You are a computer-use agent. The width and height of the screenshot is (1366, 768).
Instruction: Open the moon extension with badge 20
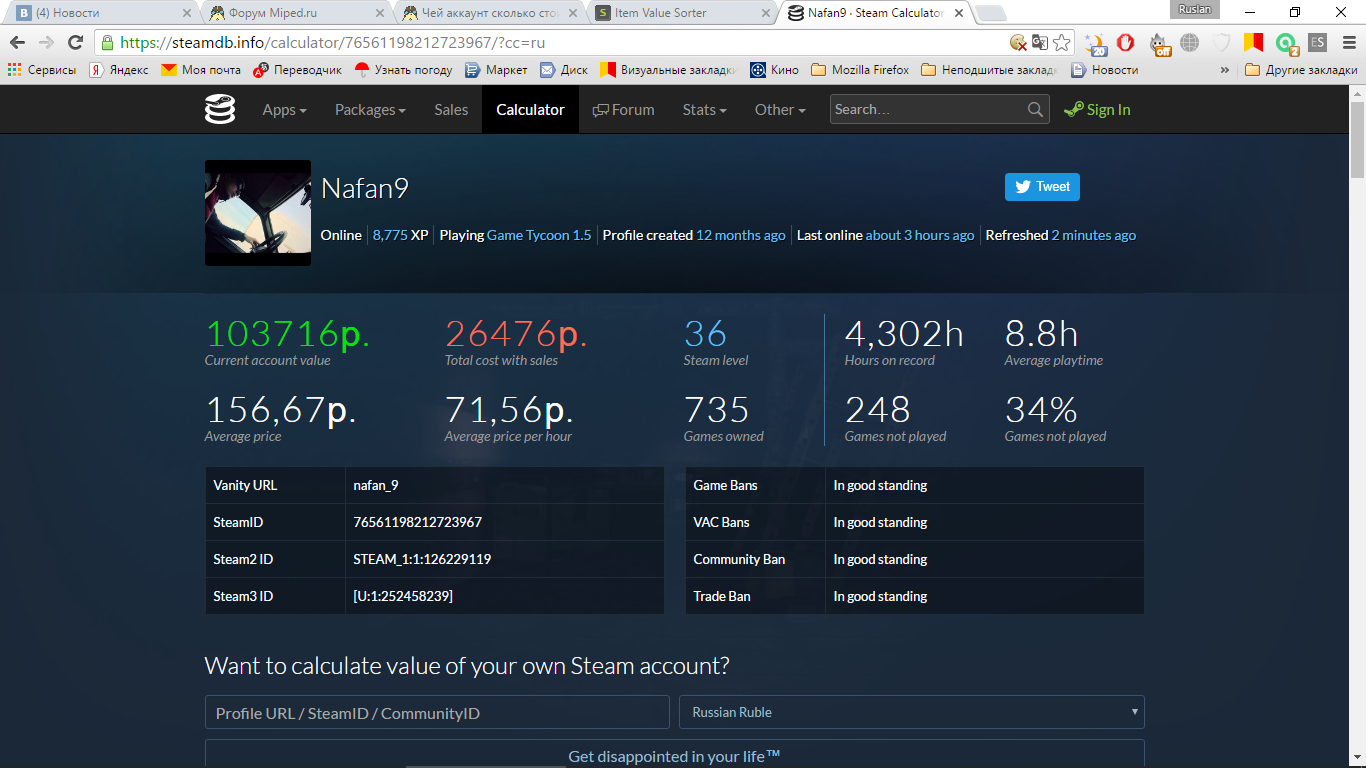click(1097, 43)
